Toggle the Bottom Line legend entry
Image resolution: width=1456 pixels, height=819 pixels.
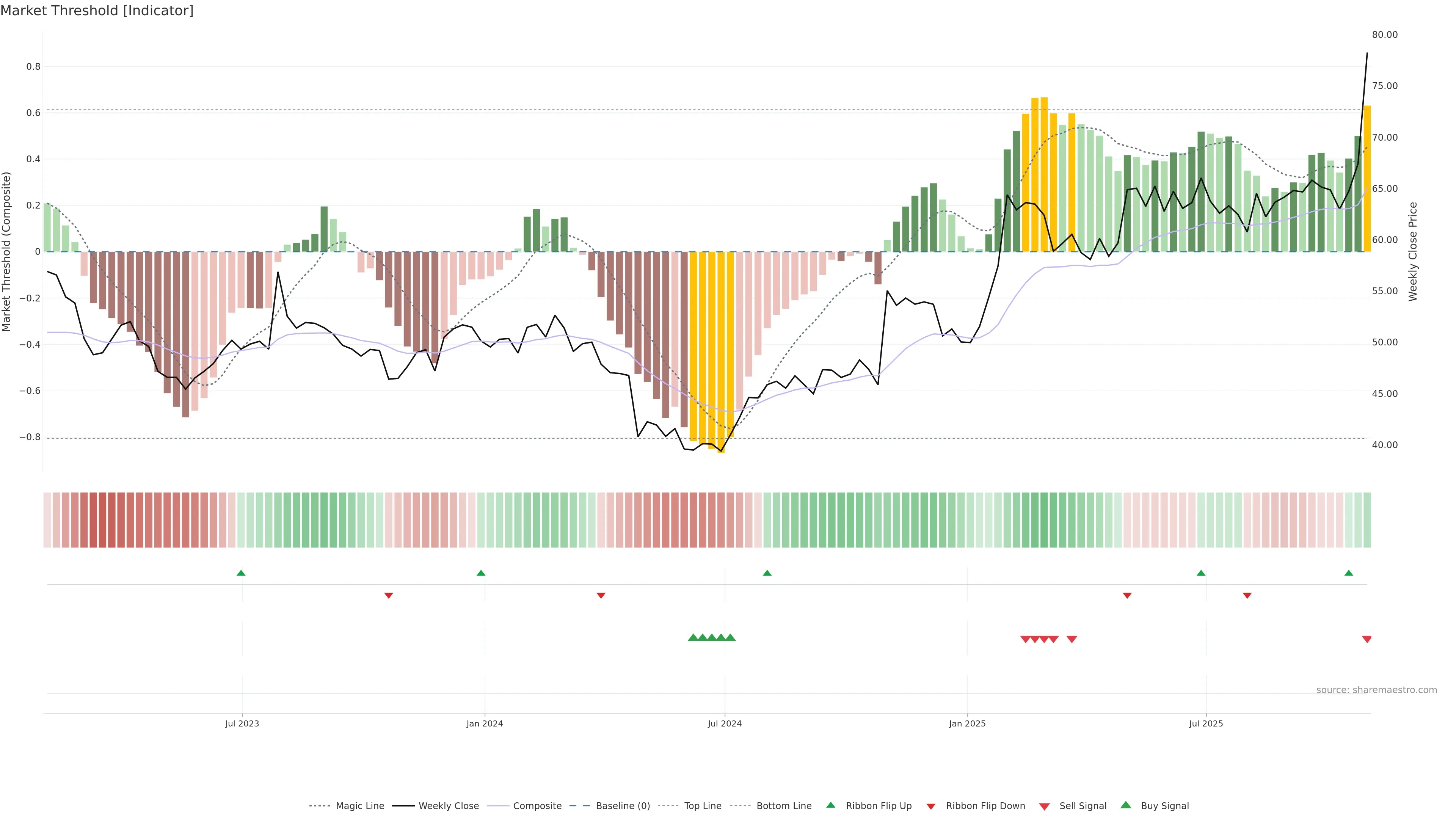click(x=783, y=805)
